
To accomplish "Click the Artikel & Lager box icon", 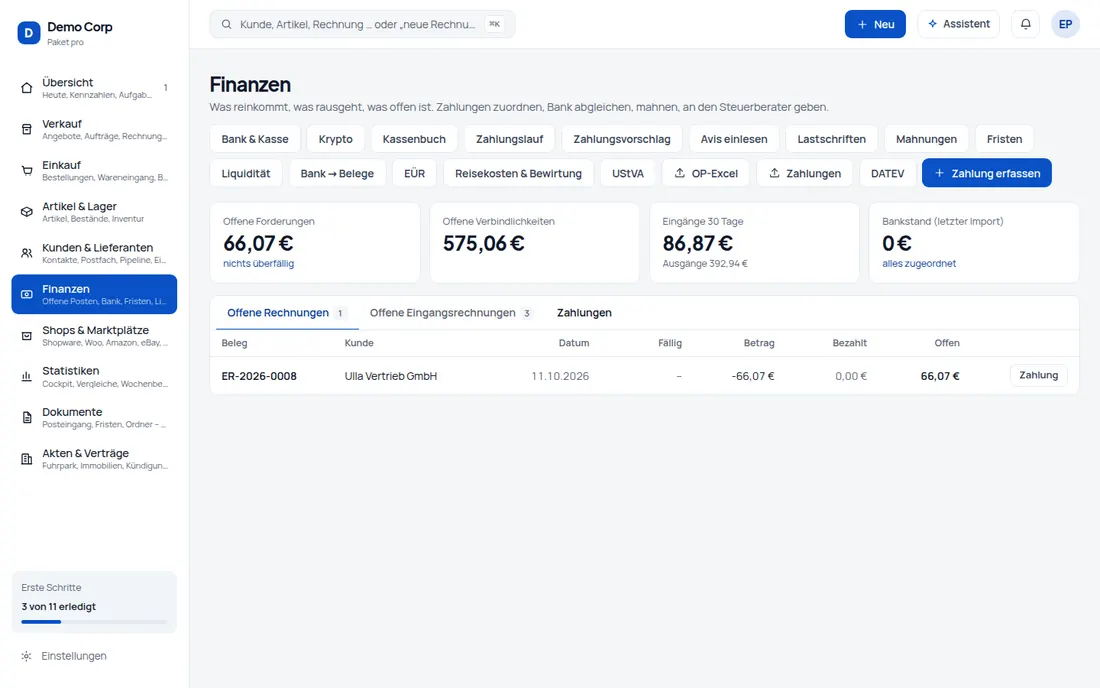I will coord(27,212).
